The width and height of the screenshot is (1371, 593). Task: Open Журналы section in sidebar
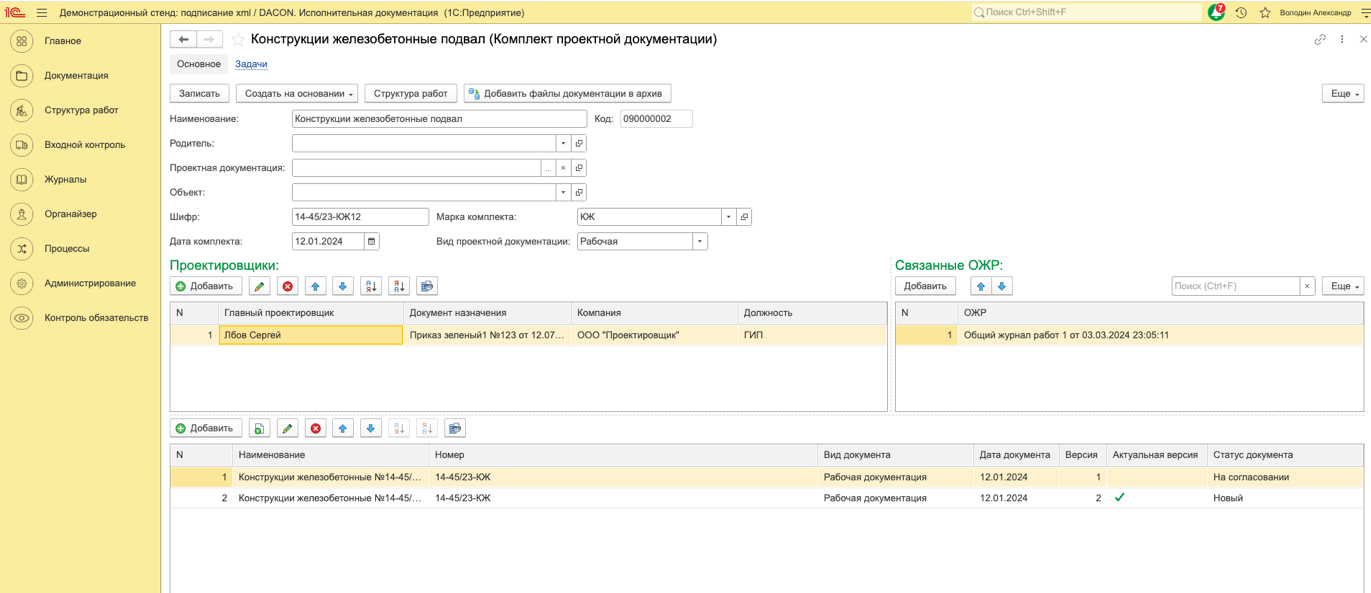(65, 179)
